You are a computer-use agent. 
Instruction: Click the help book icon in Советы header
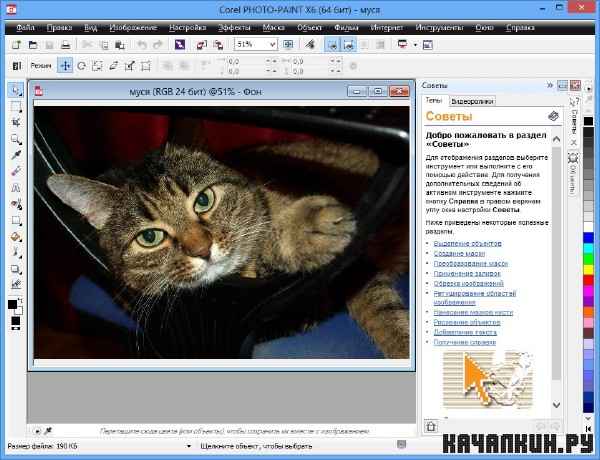point(553,116)
